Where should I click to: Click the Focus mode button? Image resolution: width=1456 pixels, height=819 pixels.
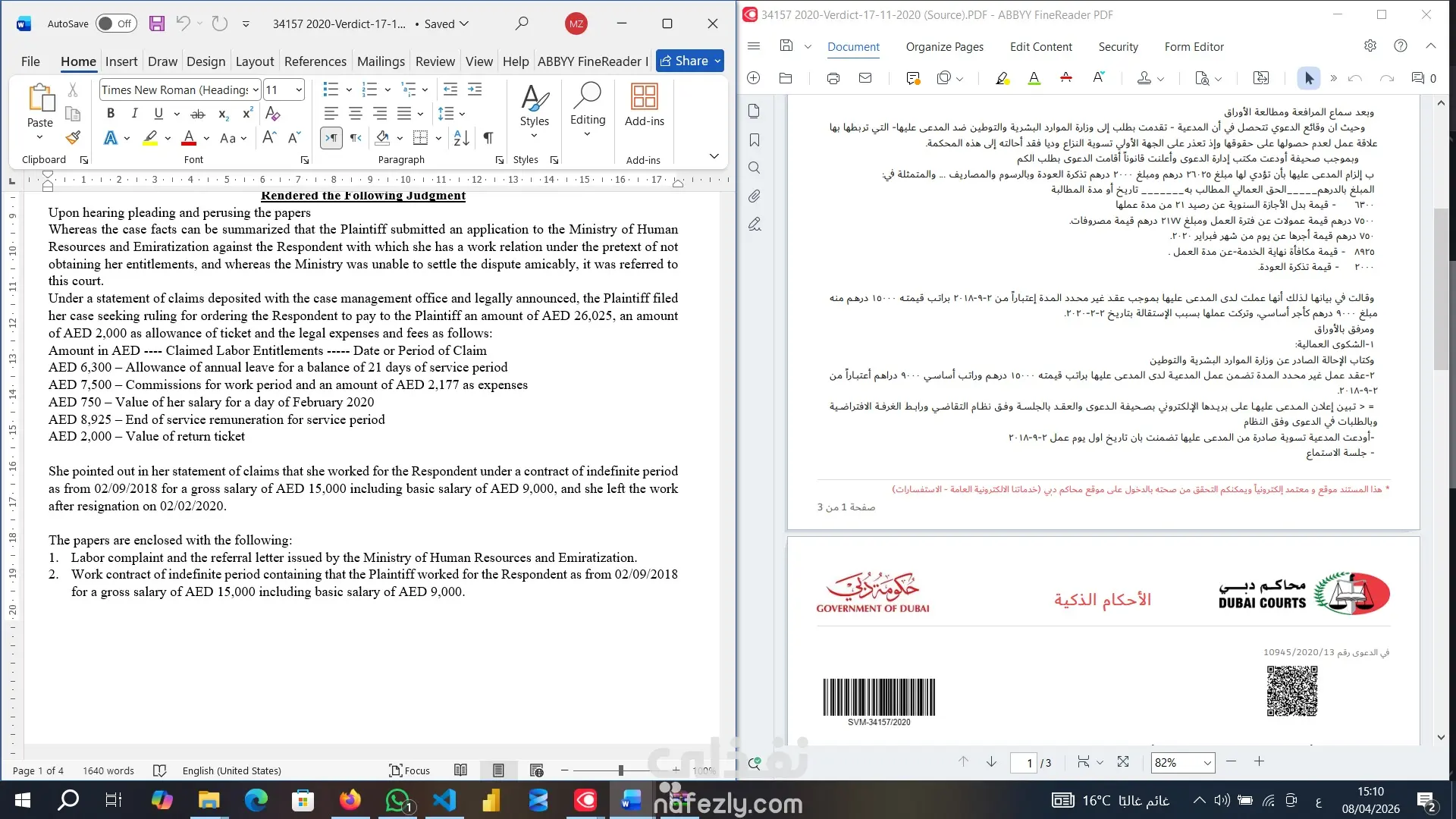click(409, 770)
